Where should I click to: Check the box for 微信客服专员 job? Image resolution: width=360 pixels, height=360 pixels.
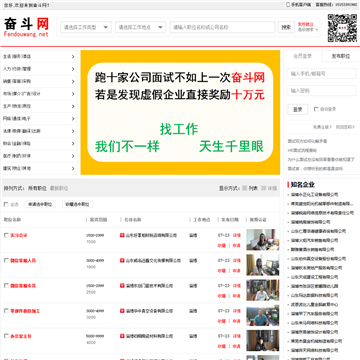coord(6,286)
